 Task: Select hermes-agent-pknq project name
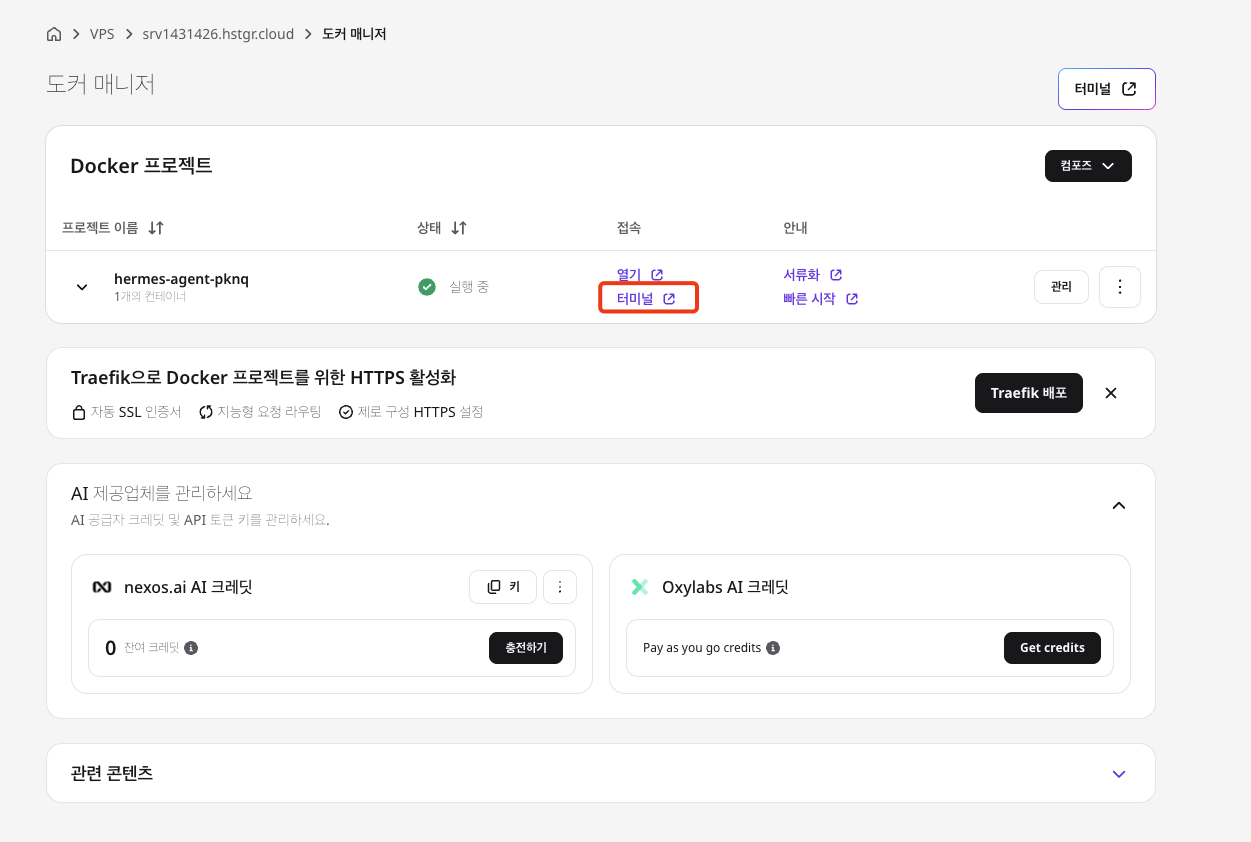[181, 279]
